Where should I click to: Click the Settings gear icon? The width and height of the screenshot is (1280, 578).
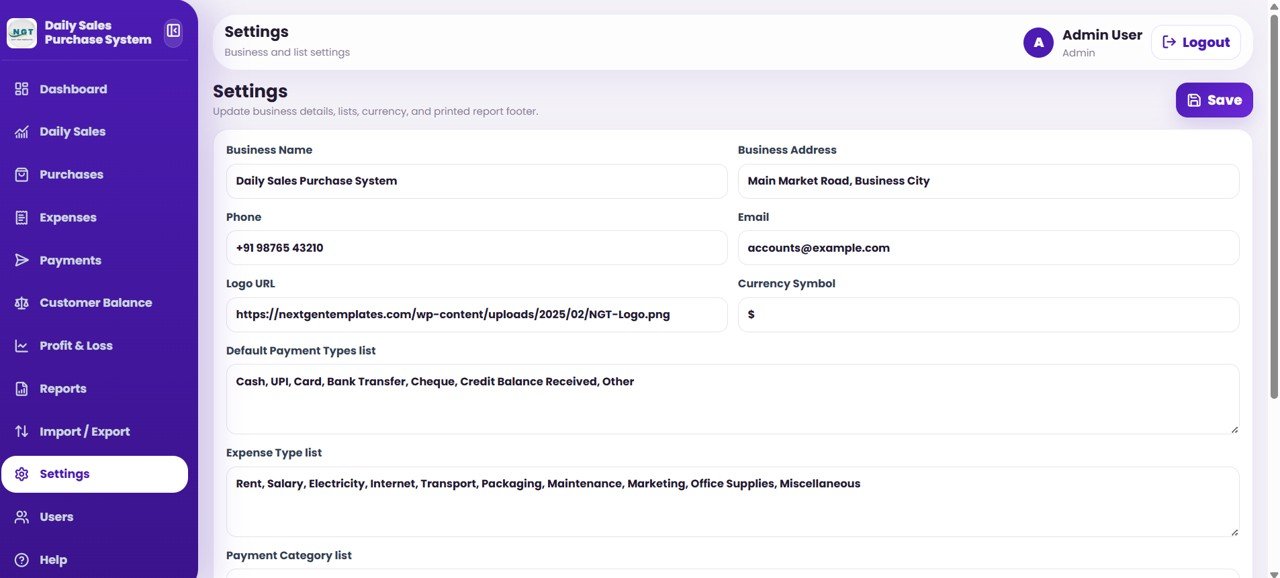point(22,474)
